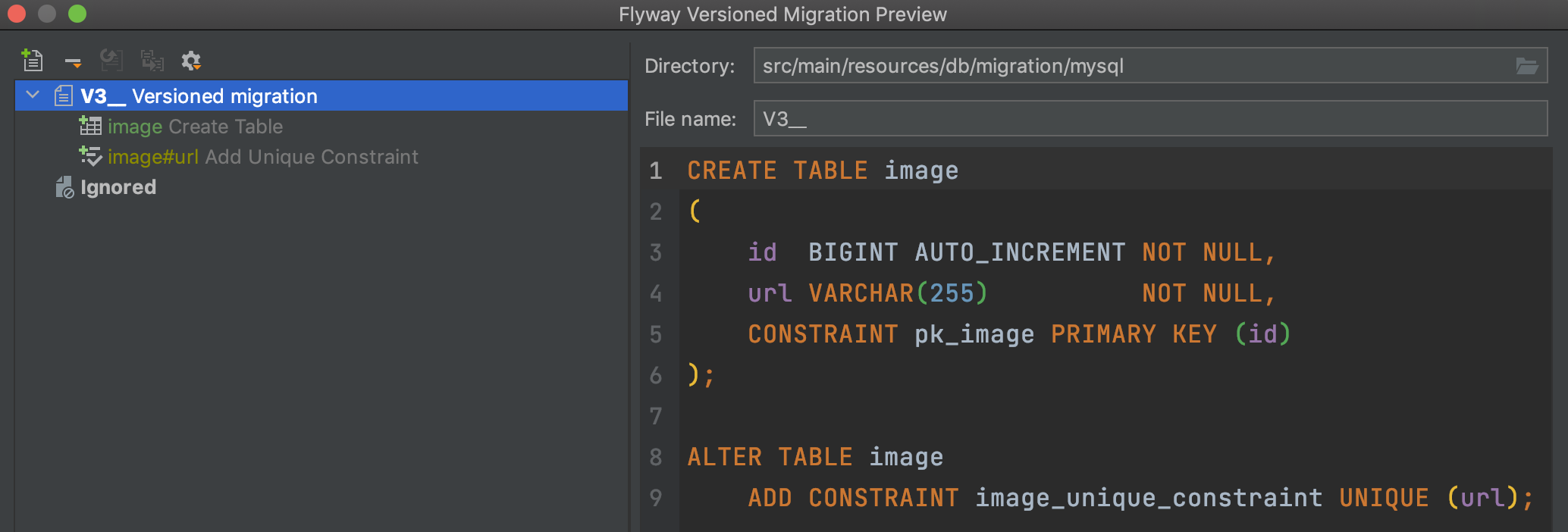Screen dimensions: 1568x532
Task: Open the gear settings icon
Action: (191, 60)
